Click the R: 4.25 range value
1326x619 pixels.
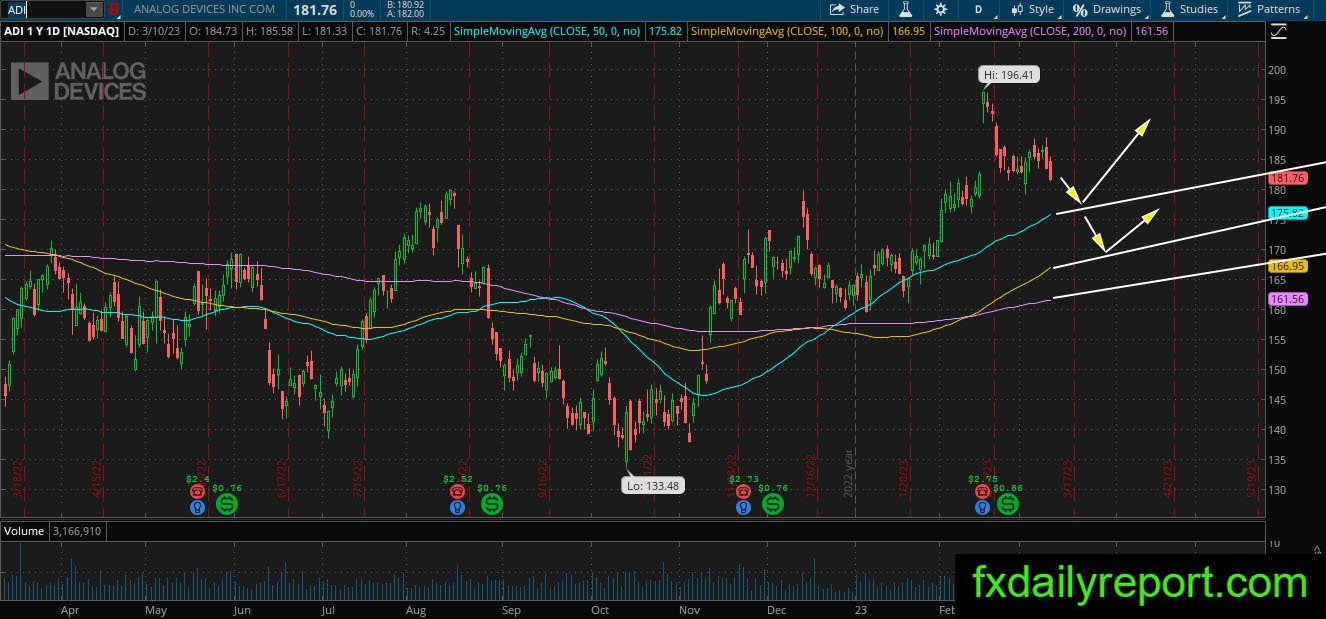tap(428, 32)
